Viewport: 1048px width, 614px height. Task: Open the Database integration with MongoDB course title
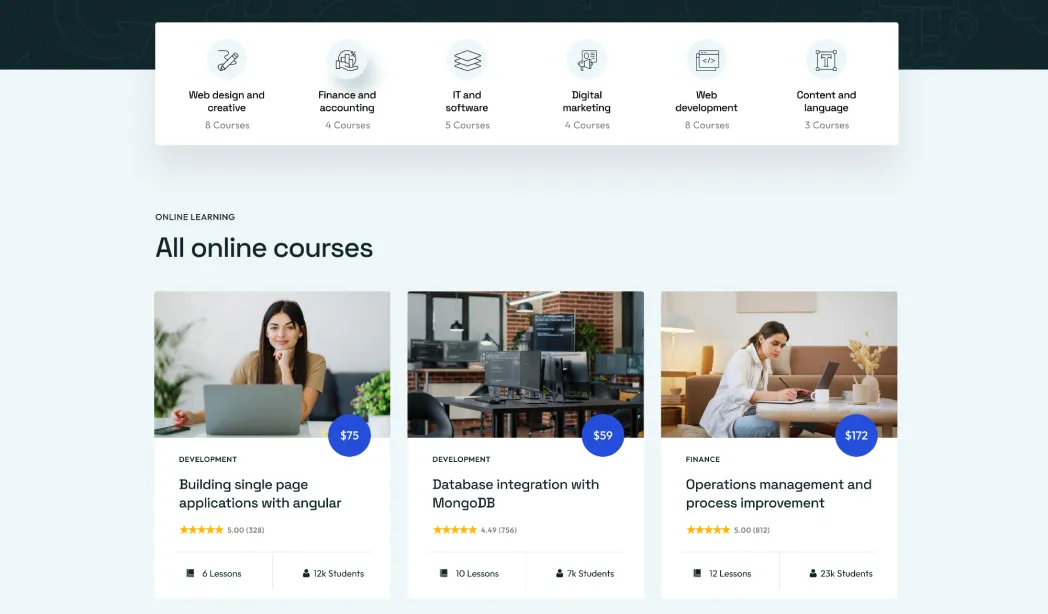click(x=515, y=494)
